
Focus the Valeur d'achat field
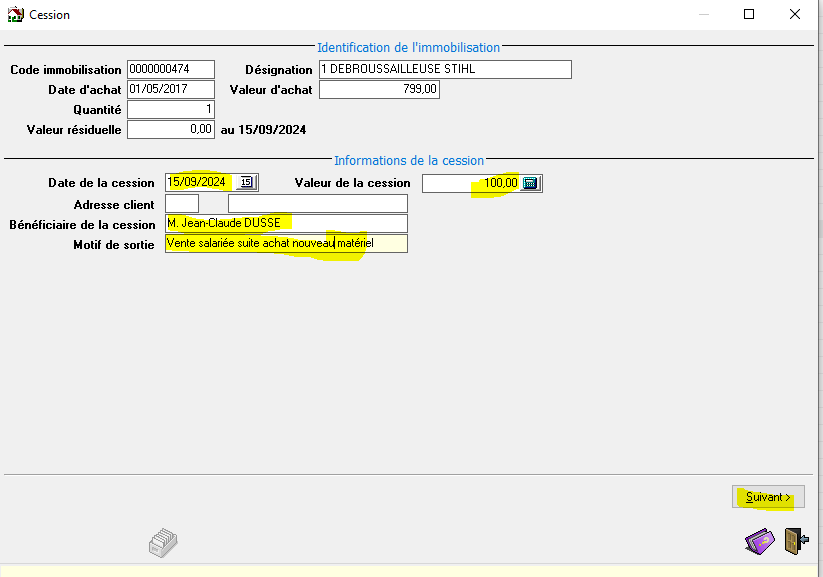click(379, 89)
